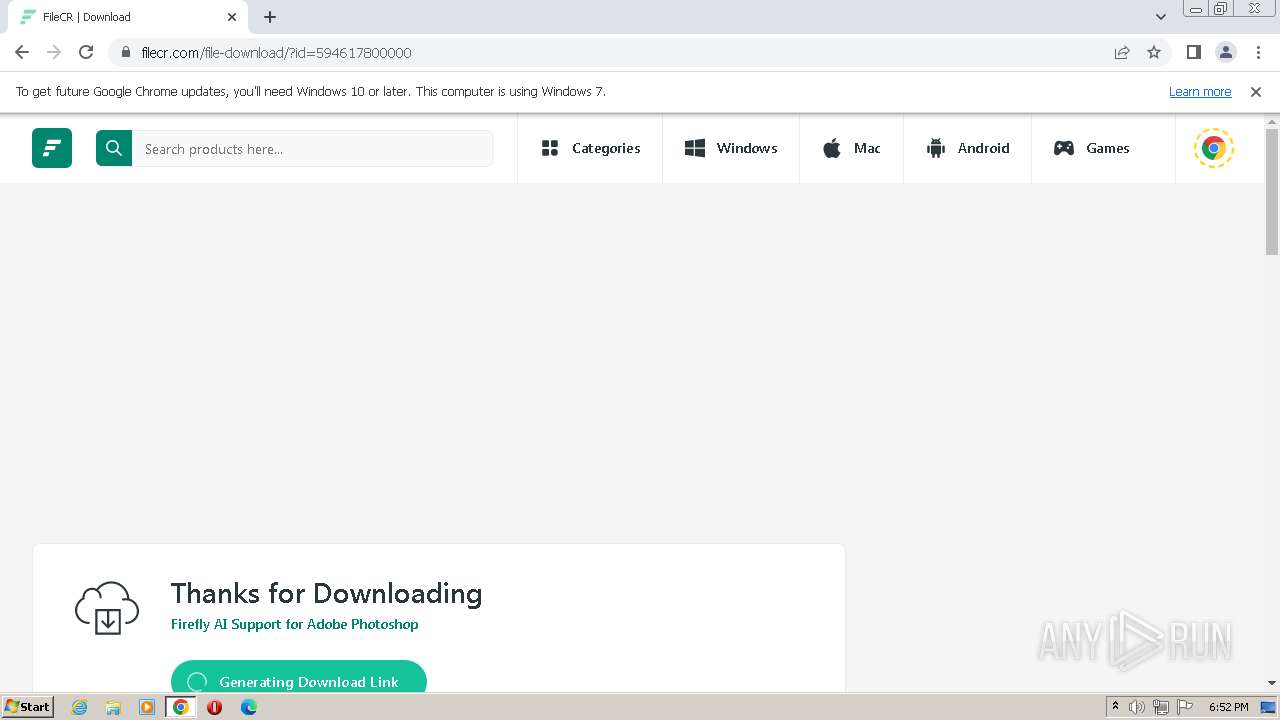The width and height of the screenshot is (1280, 720).
Task: Open the Chrome profile menu
Action: tap(1226, 52)
